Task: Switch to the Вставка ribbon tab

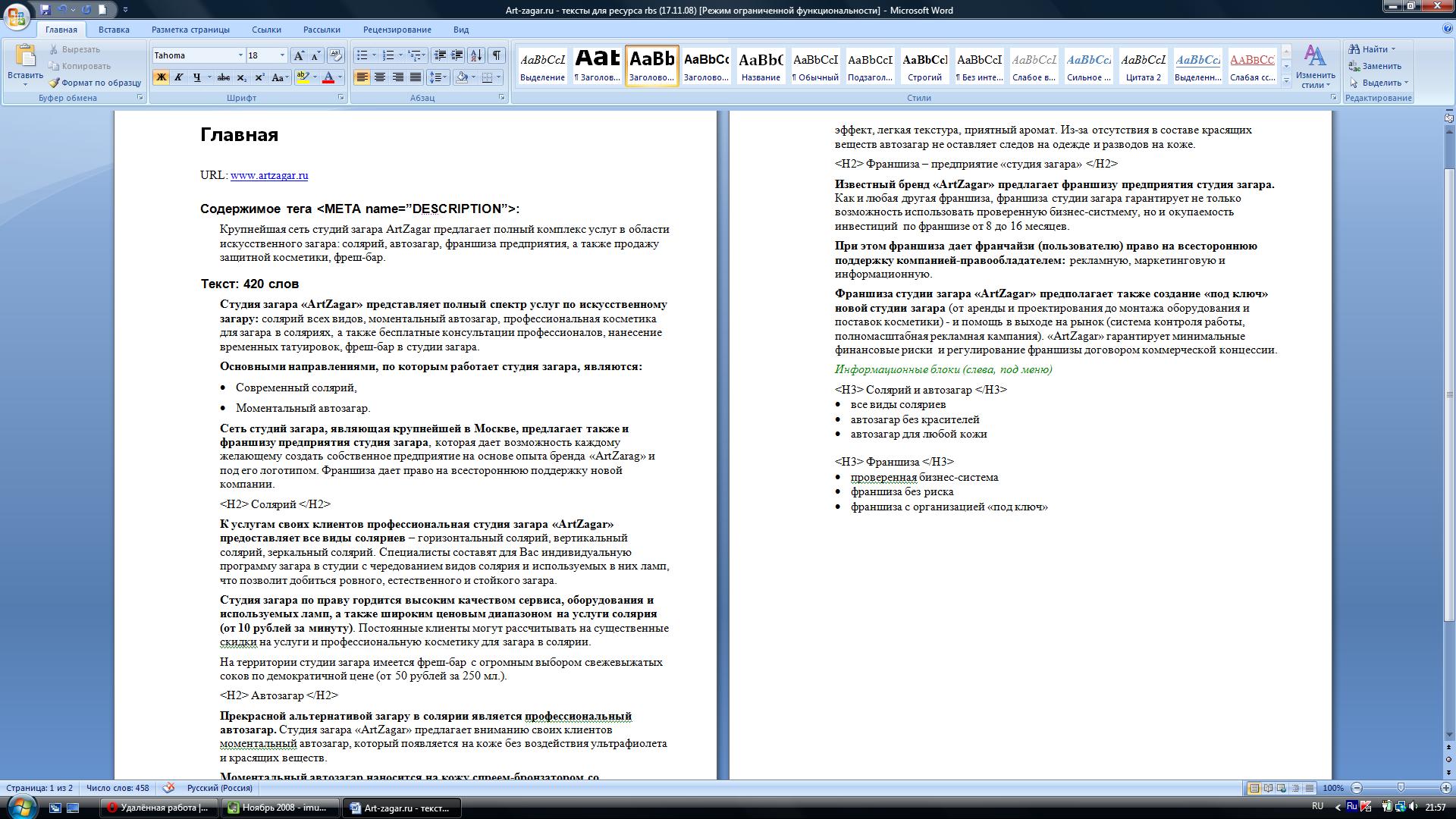Action: 114,30
